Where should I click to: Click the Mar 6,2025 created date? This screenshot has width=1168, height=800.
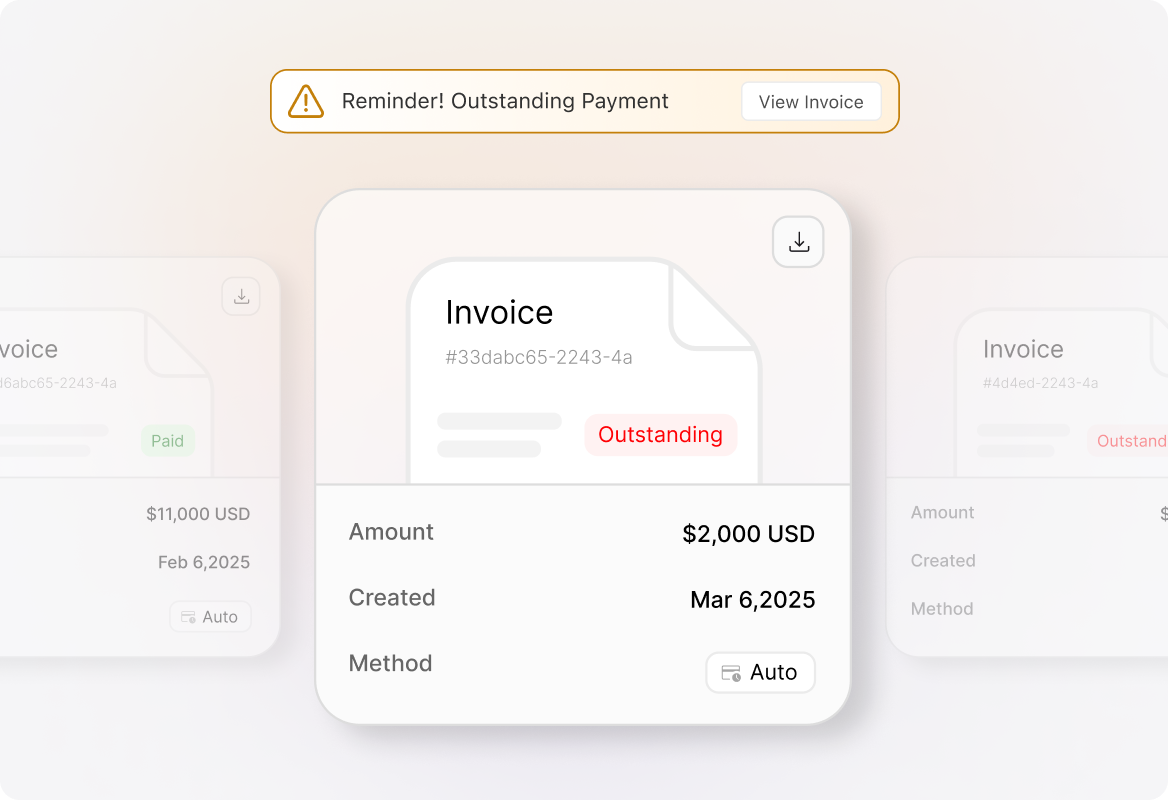click(752, 599)
